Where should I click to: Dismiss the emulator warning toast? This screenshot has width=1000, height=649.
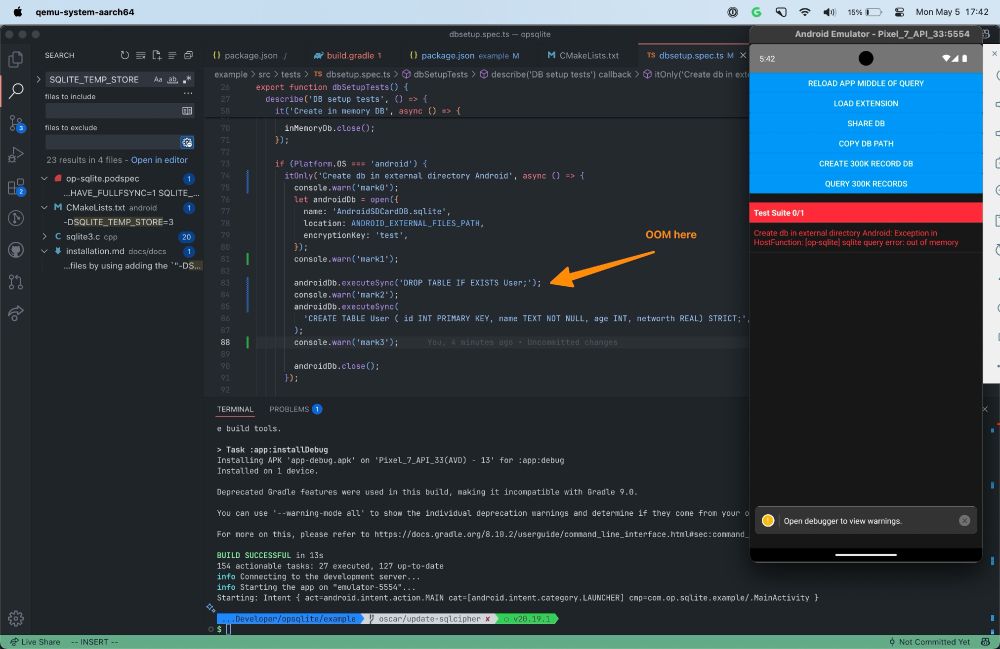[964, 521]
